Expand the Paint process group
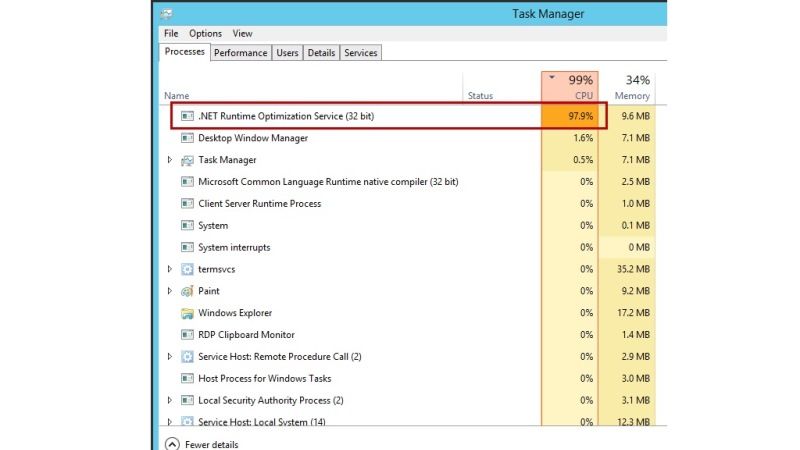This screenshot has height=450, width=800. (x=170, y=291)
